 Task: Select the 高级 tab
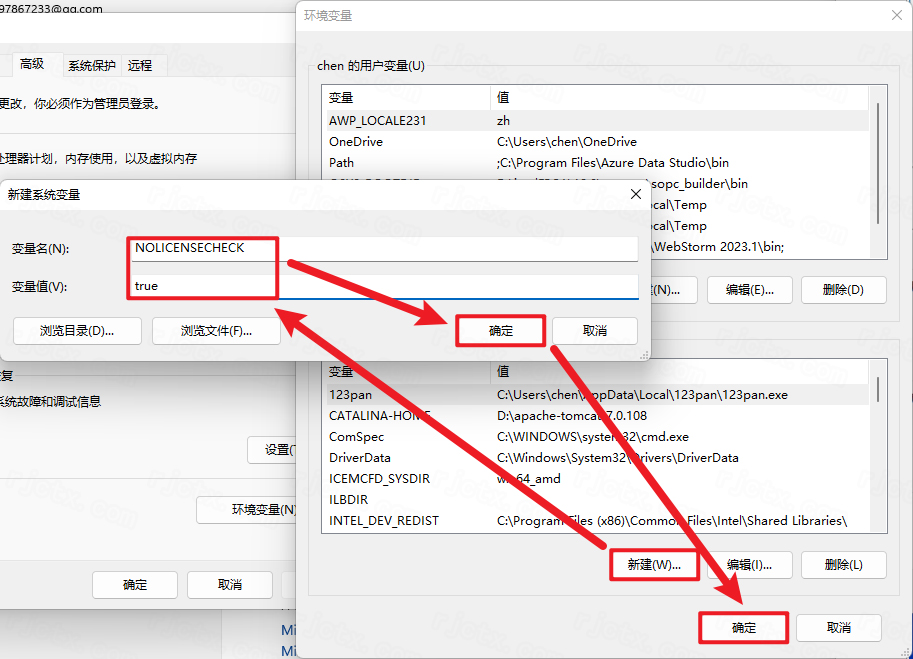pos(32,64)
